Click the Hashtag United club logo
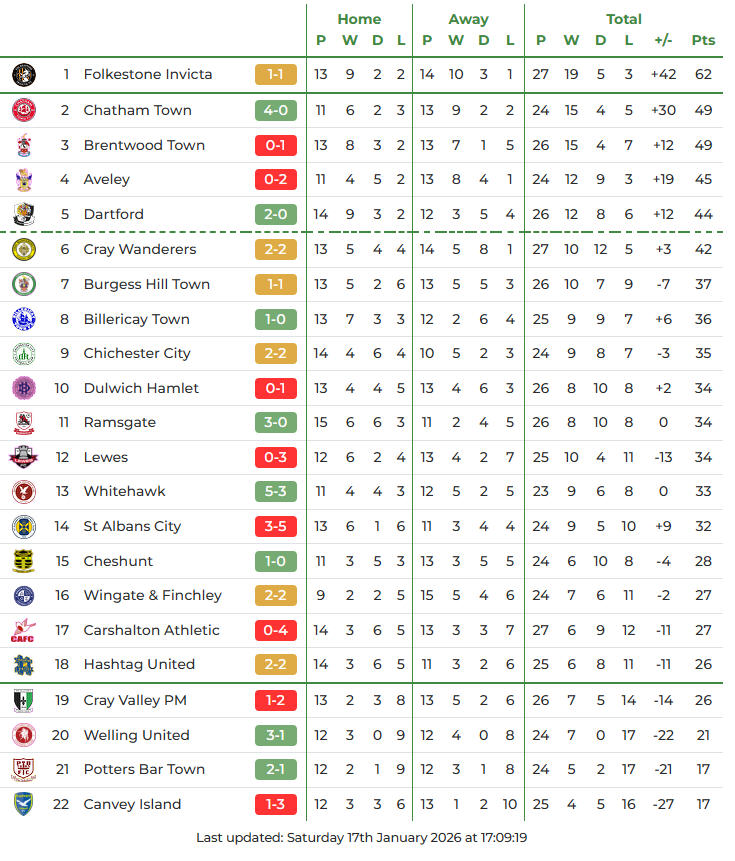735x861 pixels. click(23, 664)
